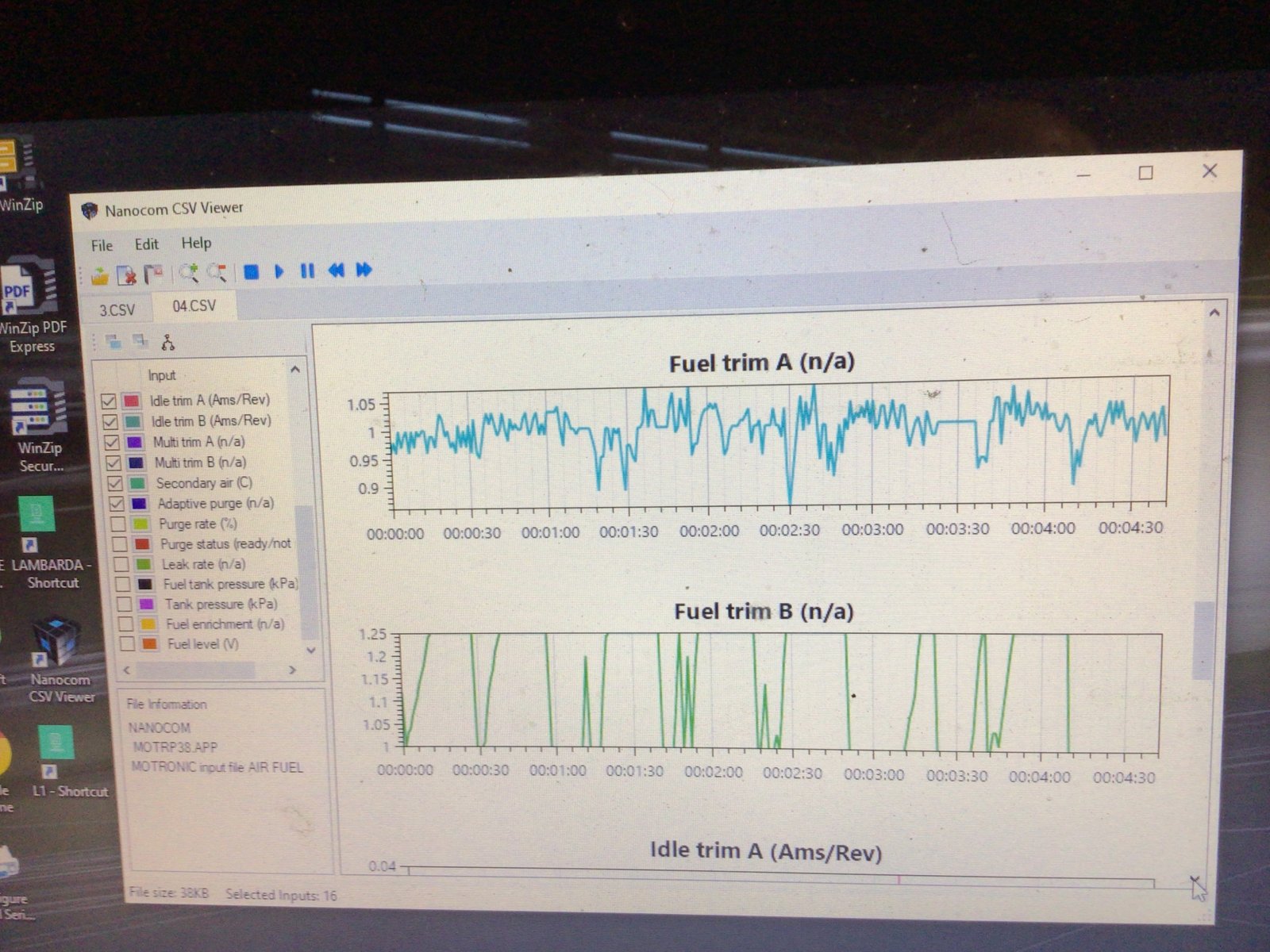Click the Fuel trim B chart title
1270x952 pixels.
point(764,612)
